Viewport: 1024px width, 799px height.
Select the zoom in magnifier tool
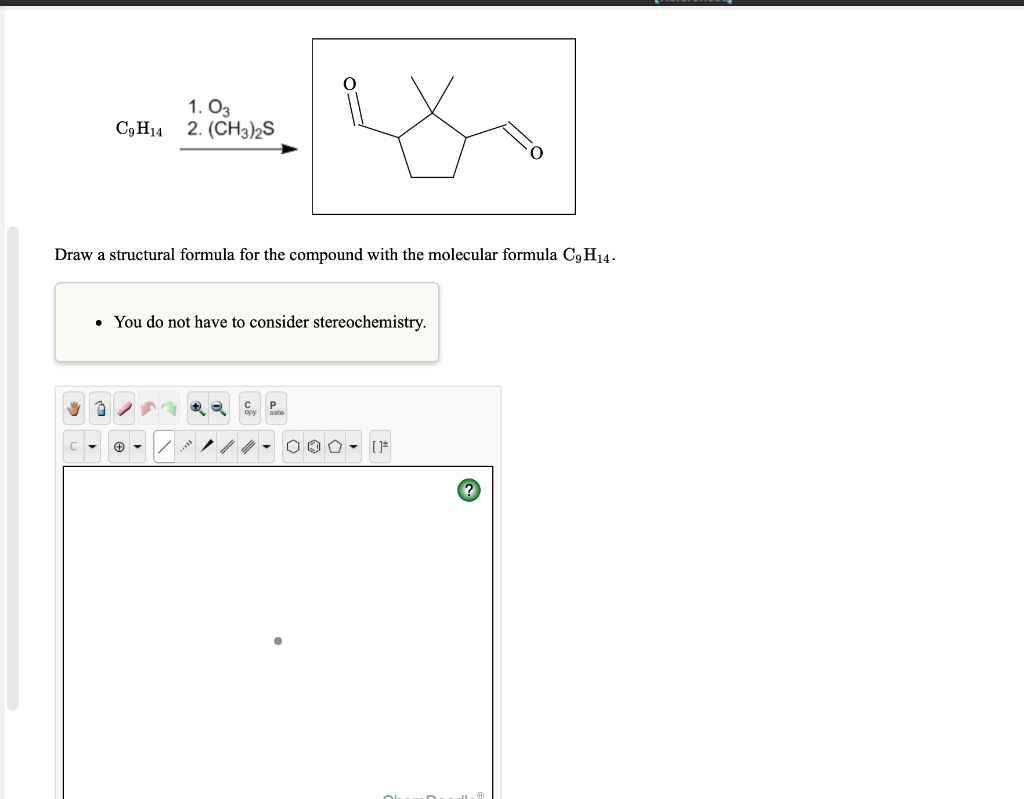(195, 408)
